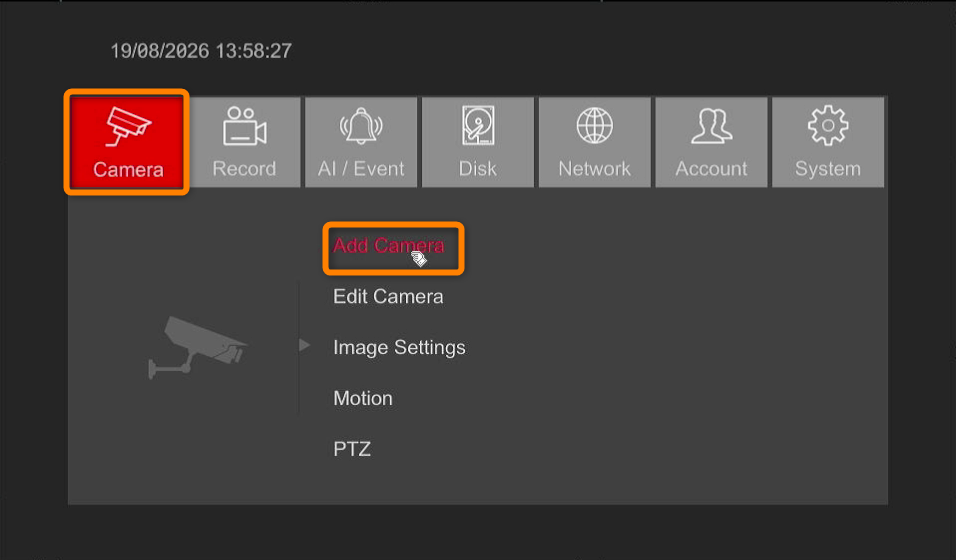Choose Add Camera from the menu
This screenshot has width=956, height=560.
388,245
